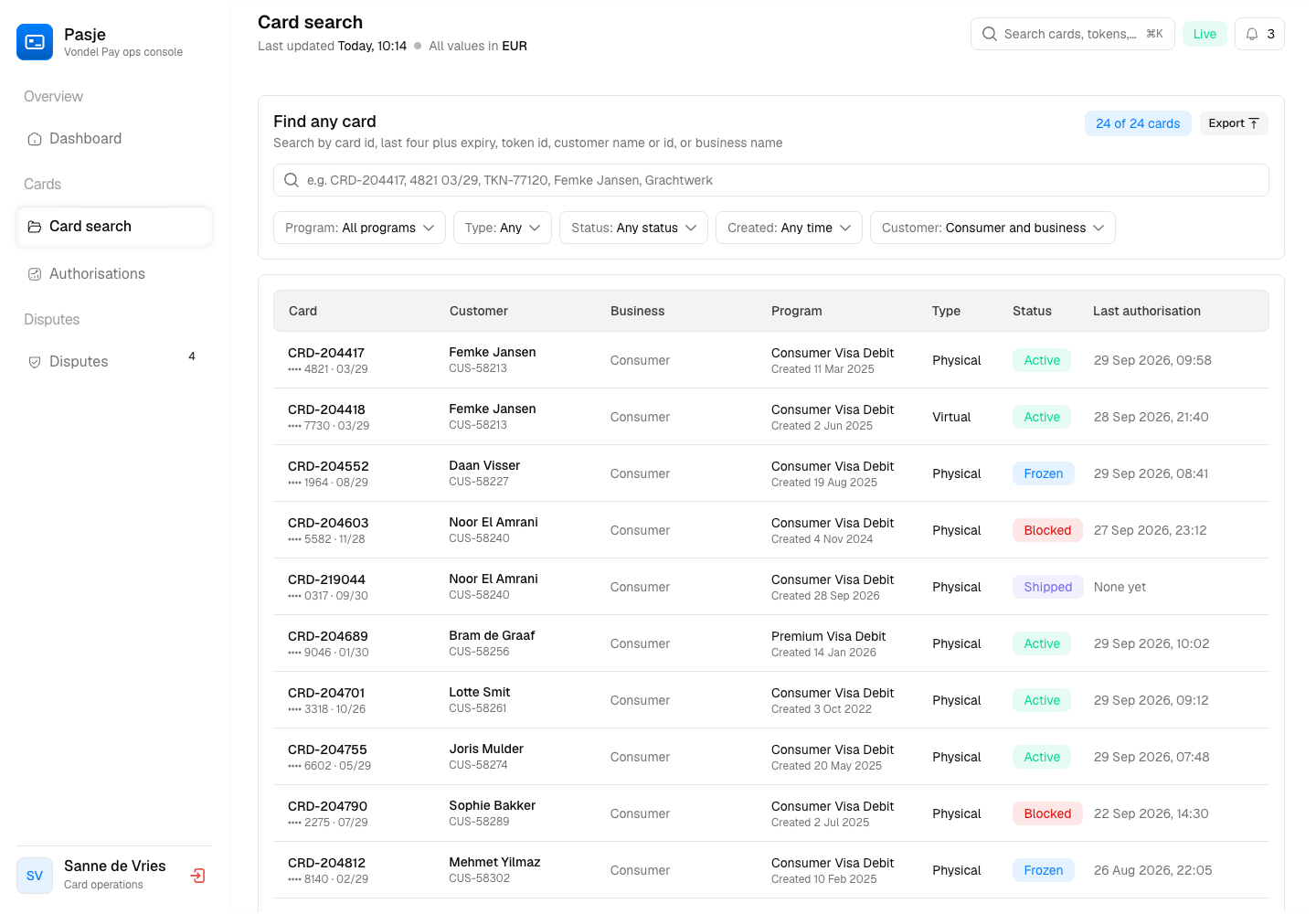The height and width of the screenshot is (914, 1316).
Task: Click customer Lotte Smit
Action: pyautogui.click(x=480, y=692)
